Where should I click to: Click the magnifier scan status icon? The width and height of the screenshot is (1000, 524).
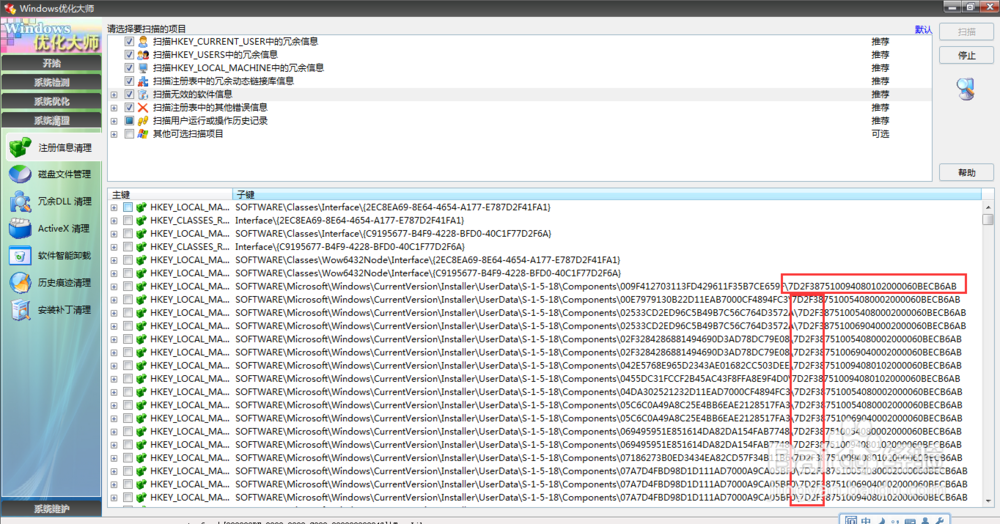966,89
